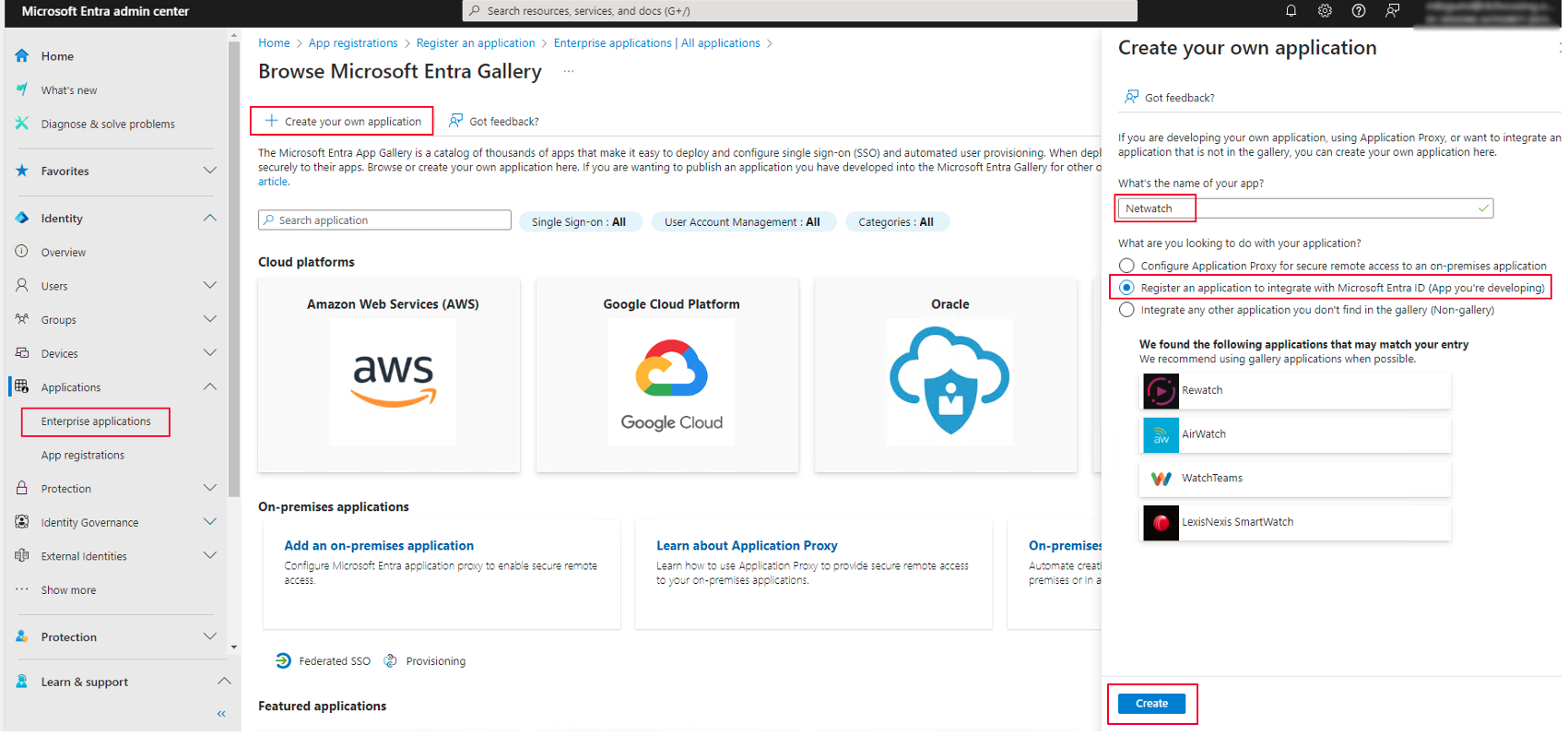1568x736 pixels.
Task: Click the Groups people icon
Action: (x=22, y=319)
